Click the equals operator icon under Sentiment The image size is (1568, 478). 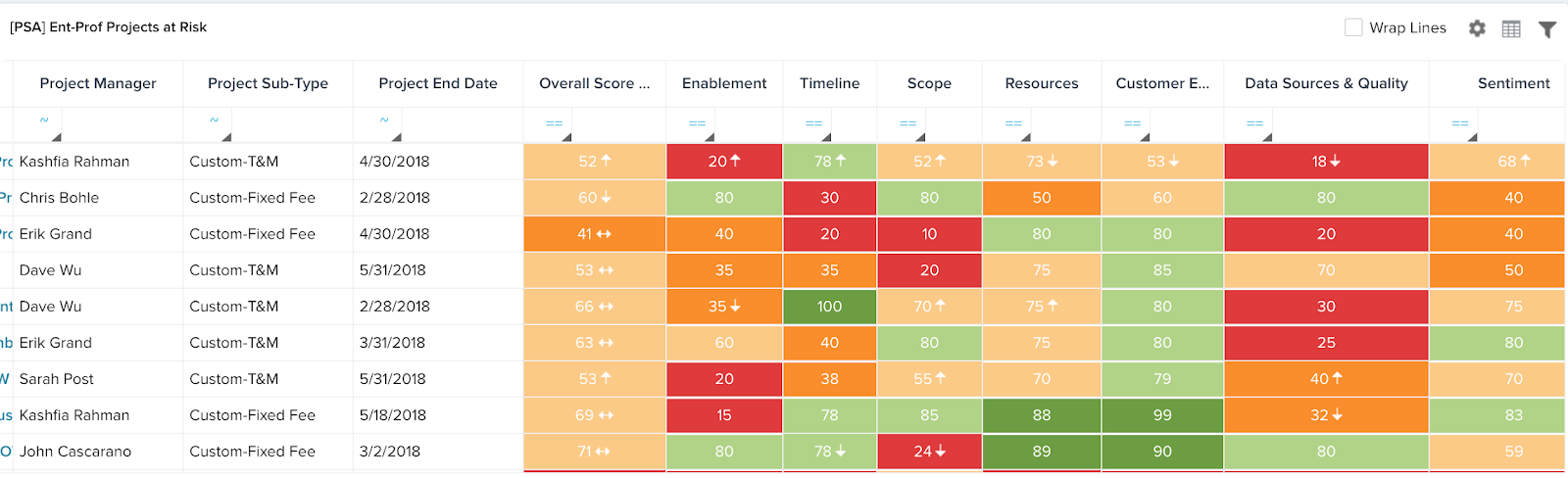coord(1459,123)
